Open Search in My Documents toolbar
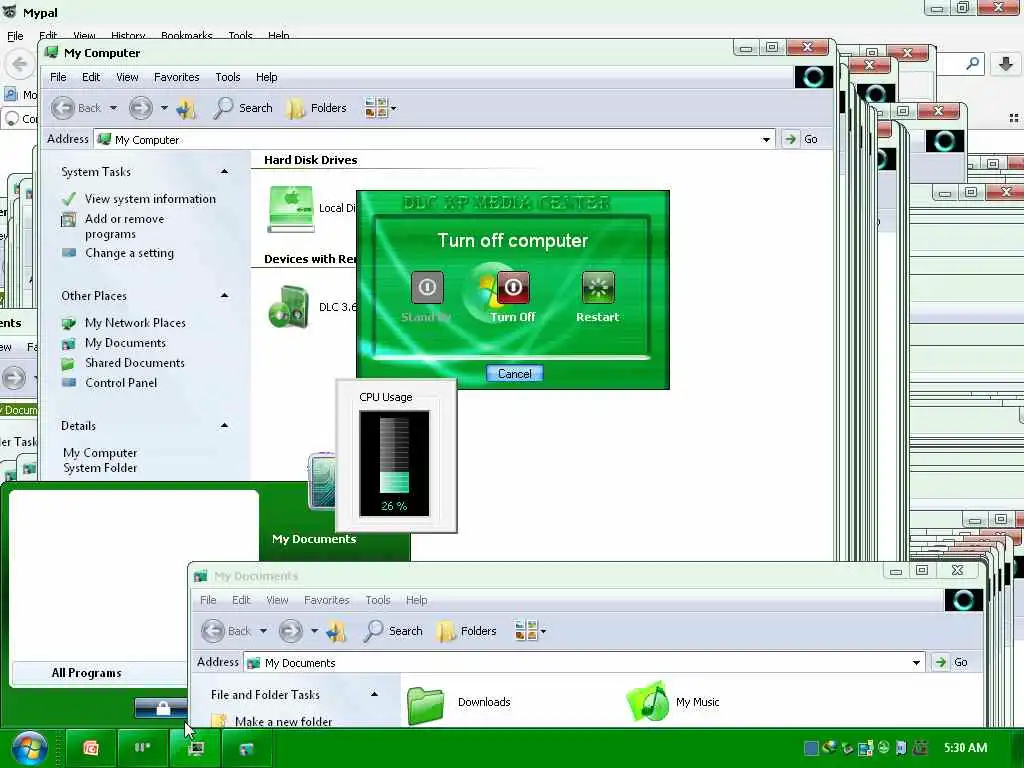This screenshot has height=768, width=1024. point(393,631)
